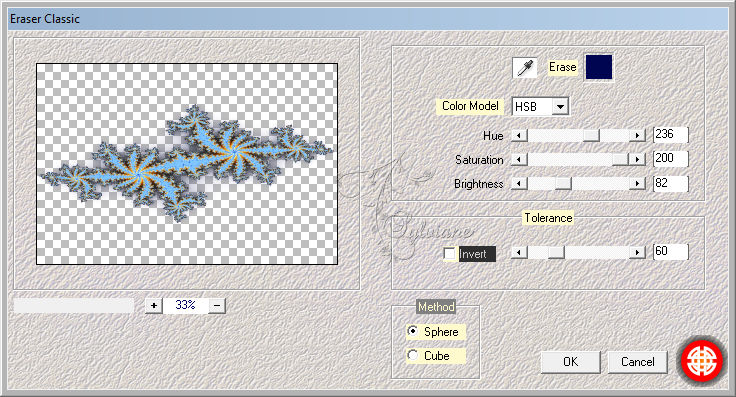Click the fractal preview image

[x=187, y=164]
